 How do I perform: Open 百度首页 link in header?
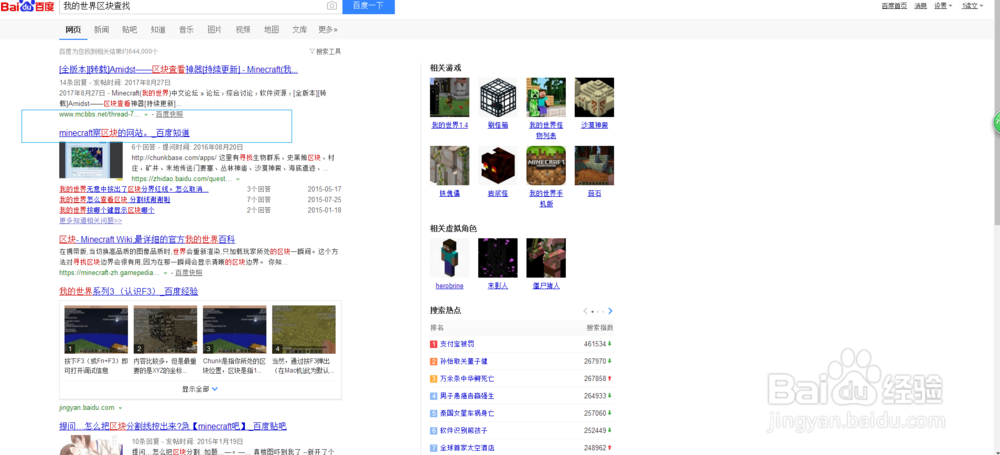[x=894, y=6]
